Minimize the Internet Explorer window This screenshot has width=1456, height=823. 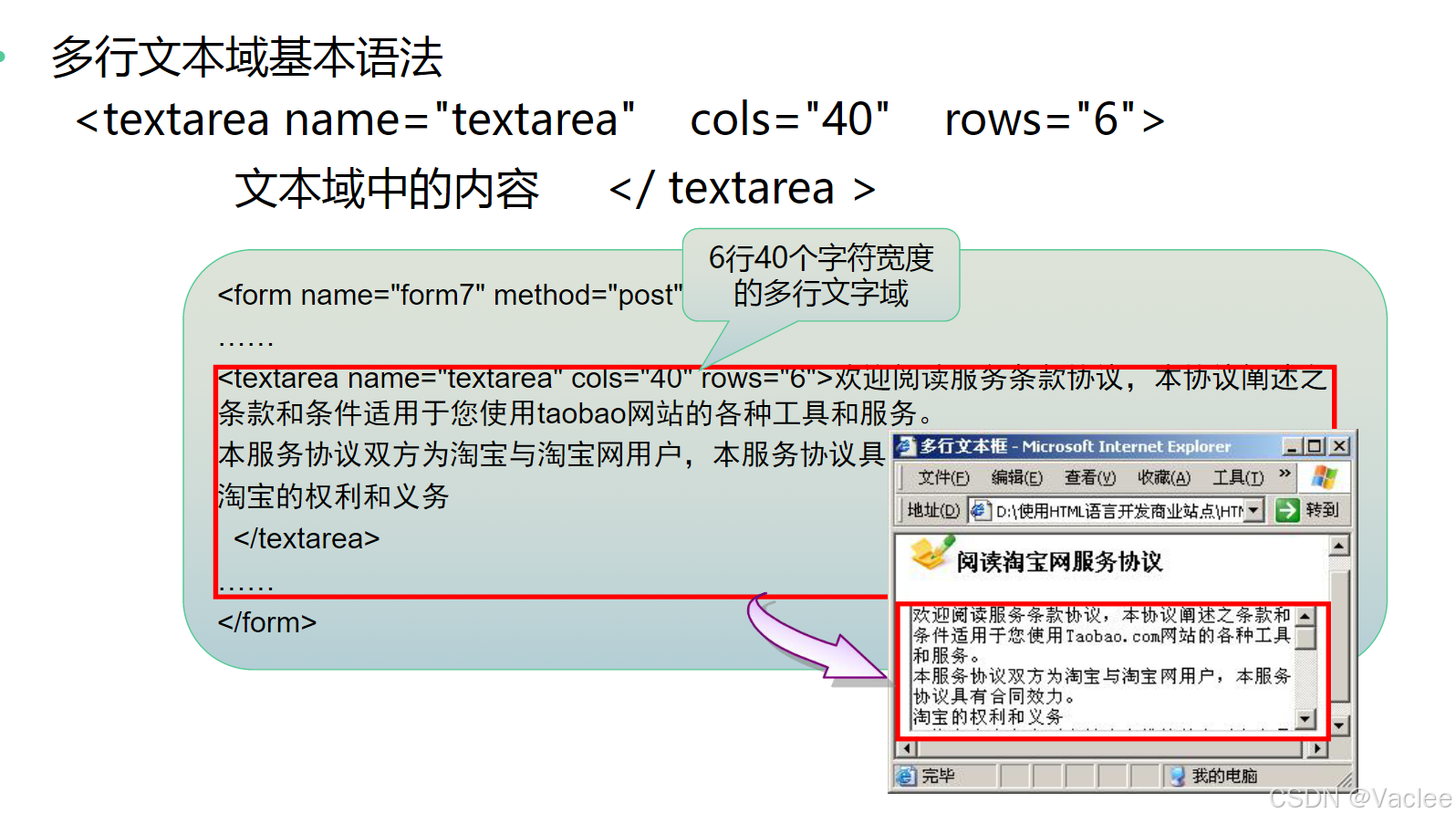tap(1292, 446)
